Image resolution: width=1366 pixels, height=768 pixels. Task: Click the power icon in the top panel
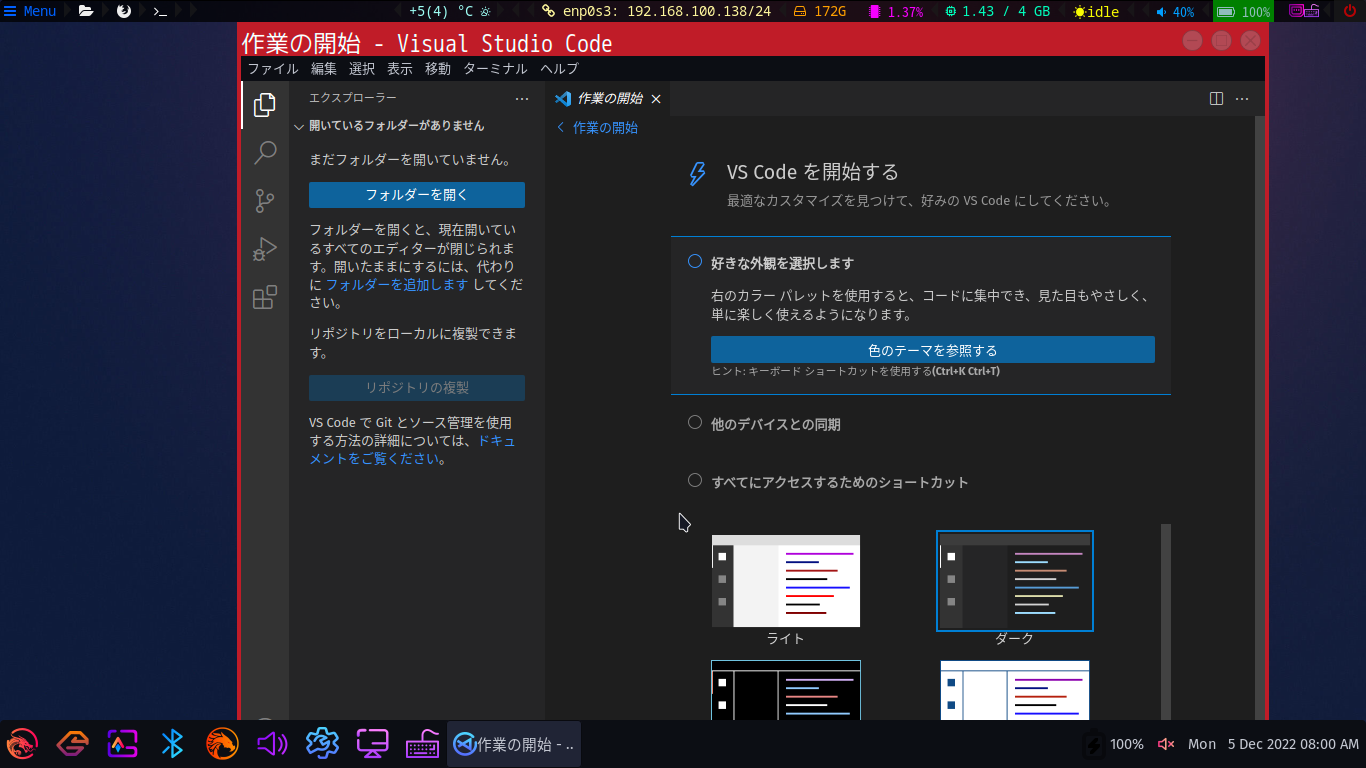click(x=1349, y=11)
